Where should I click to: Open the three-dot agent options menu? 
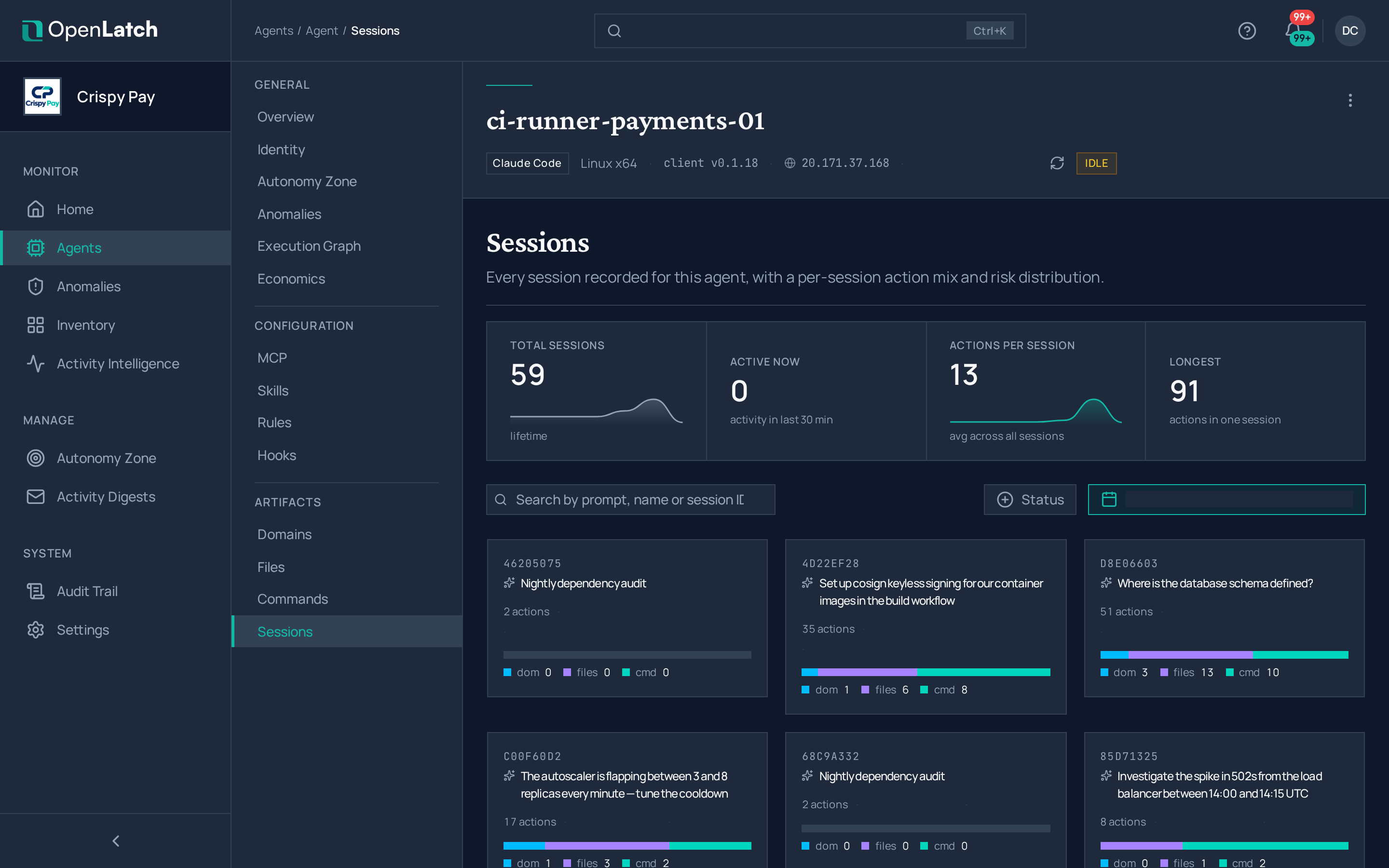pos(1350,100)
